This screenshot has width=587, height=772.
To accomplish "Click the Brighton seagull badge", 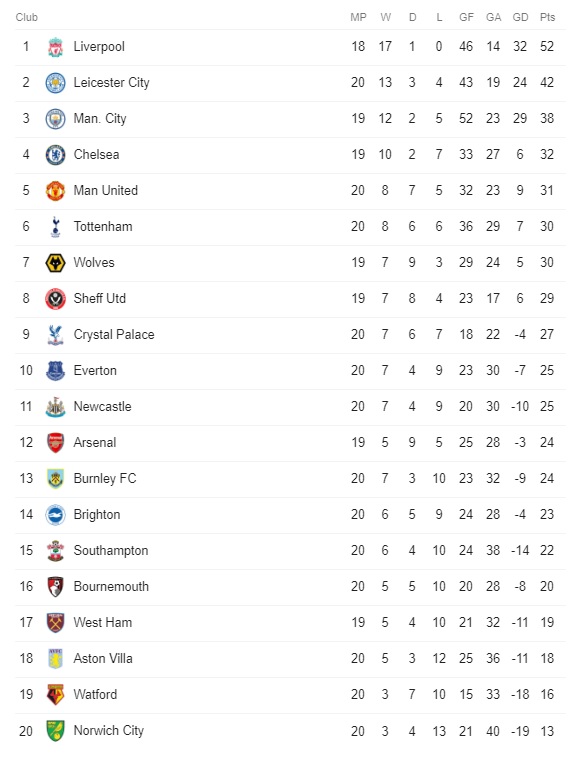I will [55, 515].
